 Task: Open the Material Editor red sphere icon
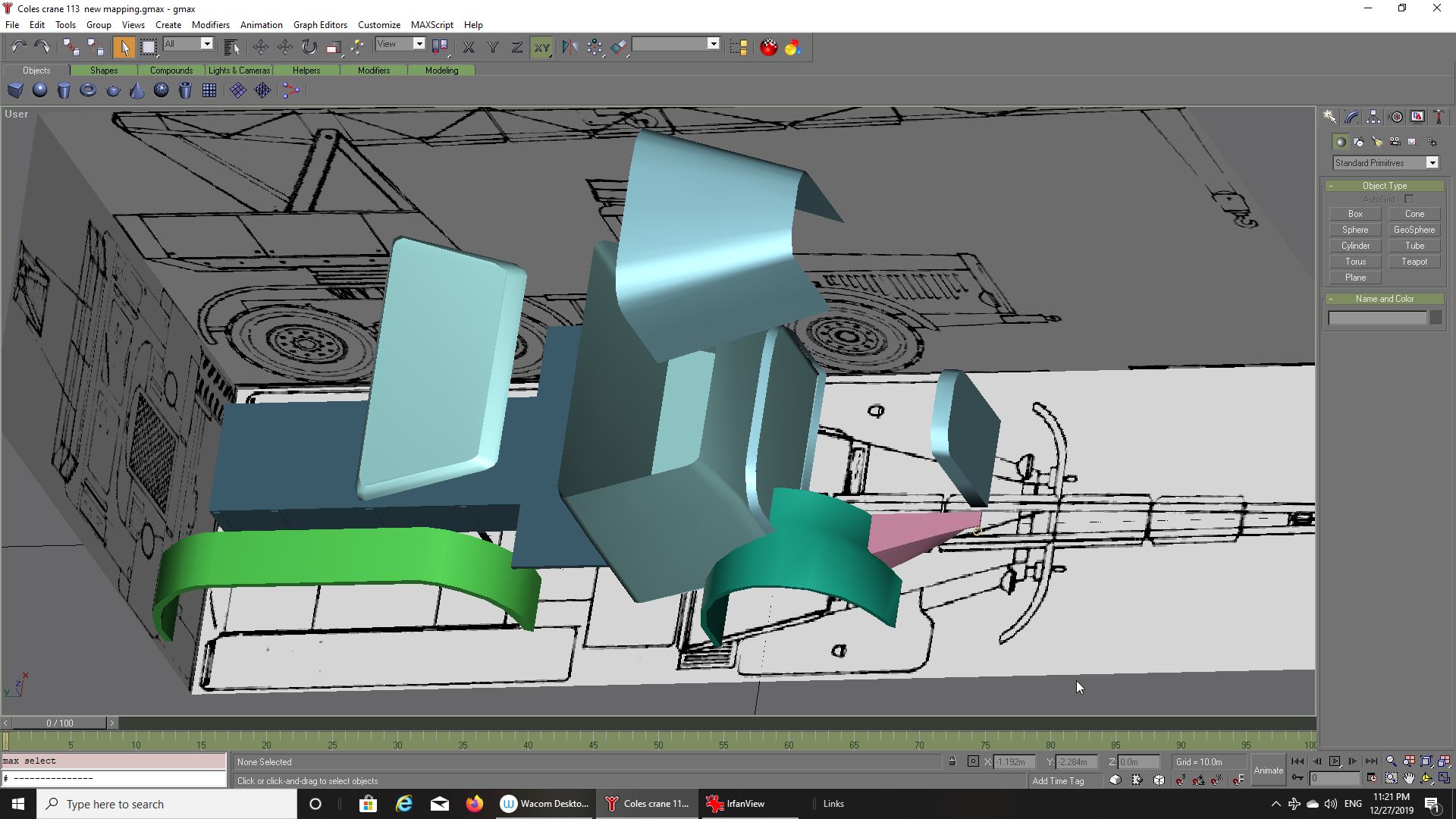point(768,47)
